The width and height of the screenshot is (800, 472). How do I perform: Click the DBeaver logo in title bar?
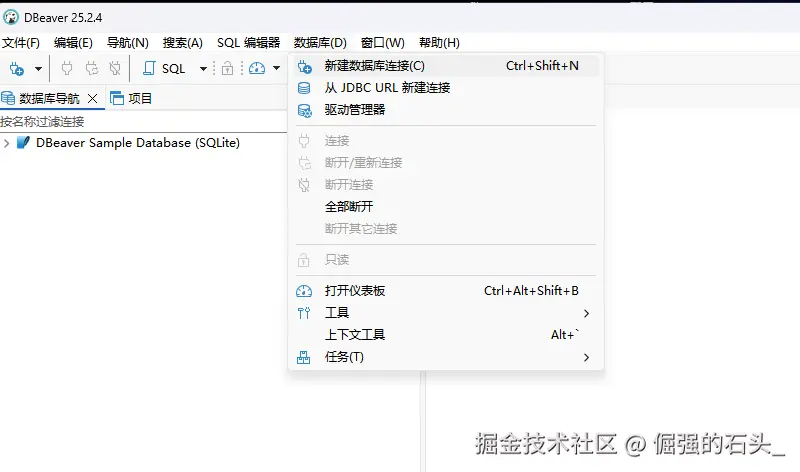11,17
